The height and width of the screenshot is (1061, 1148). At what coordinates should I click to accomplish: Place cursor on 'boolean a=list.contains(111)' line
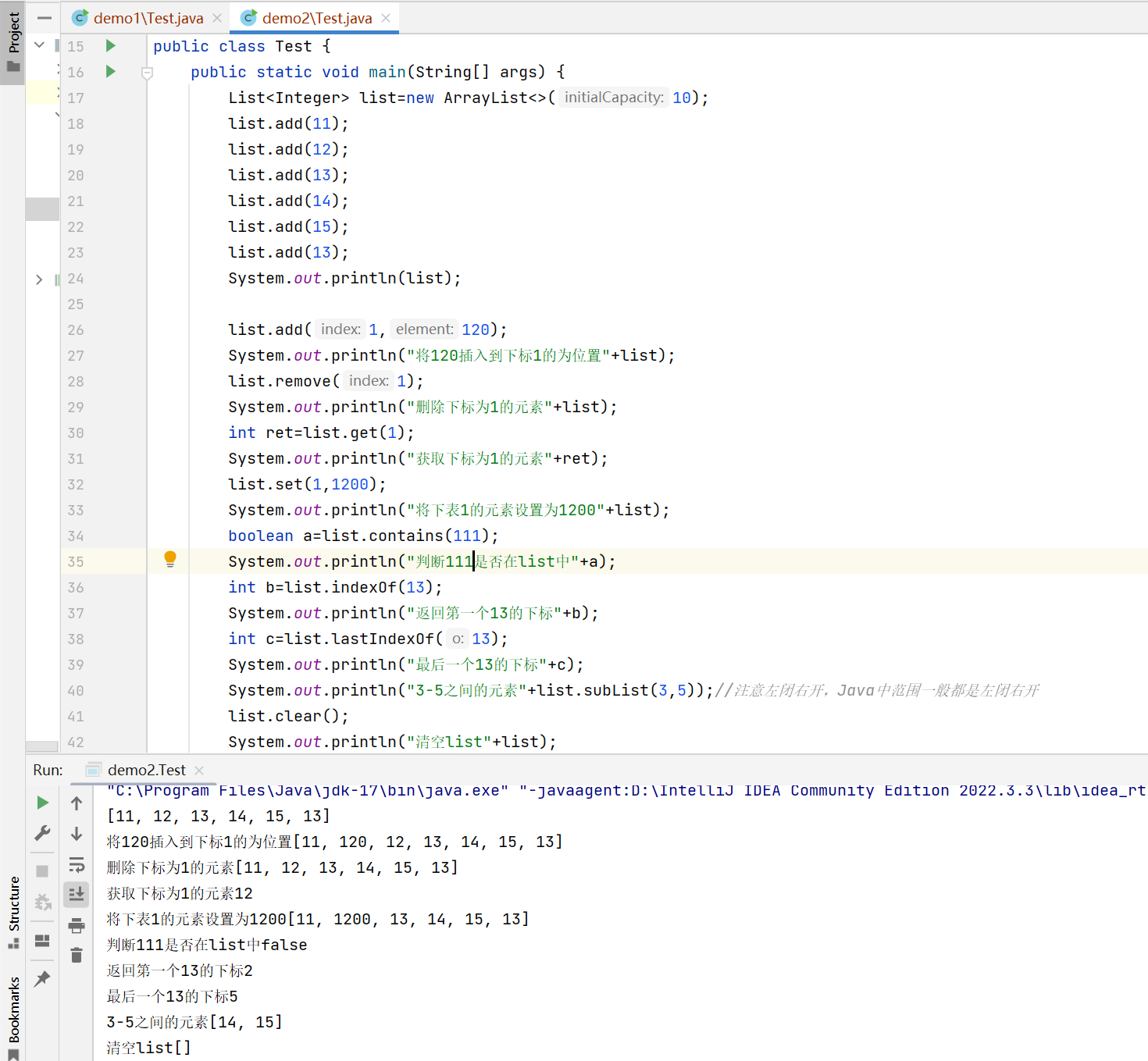tap(363, 536)
